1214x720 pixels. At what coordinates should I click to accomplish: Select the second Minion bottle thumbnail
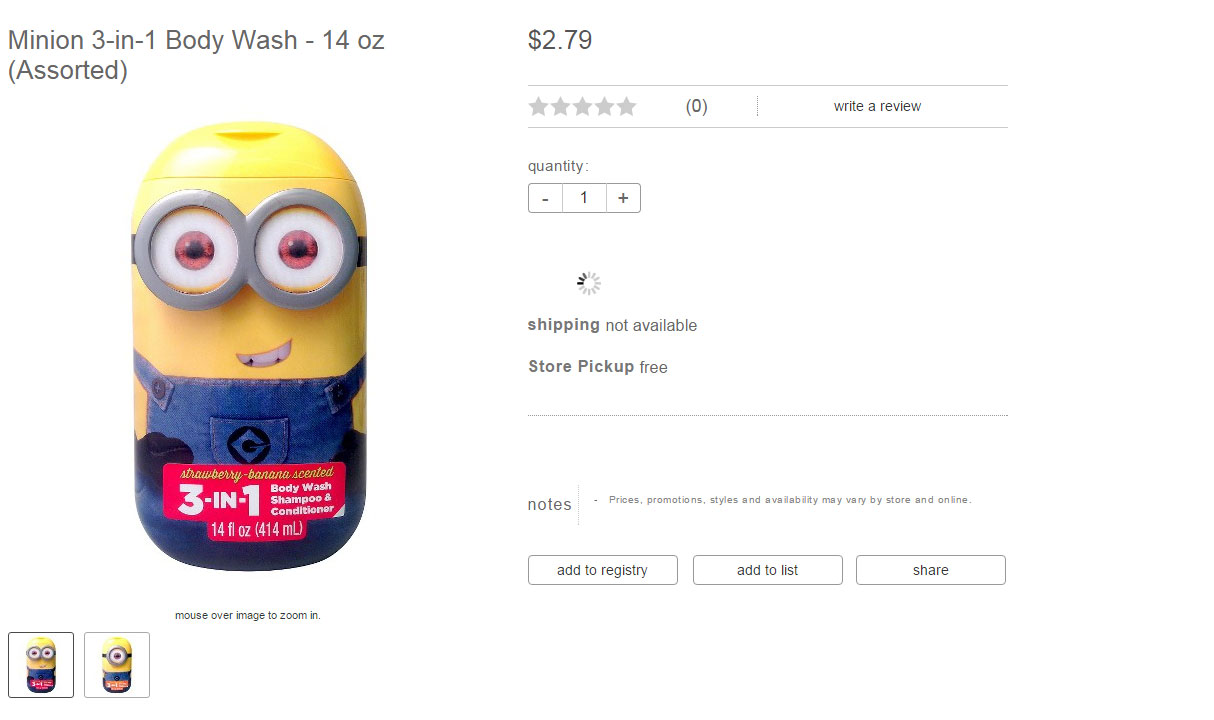[117, 665]
